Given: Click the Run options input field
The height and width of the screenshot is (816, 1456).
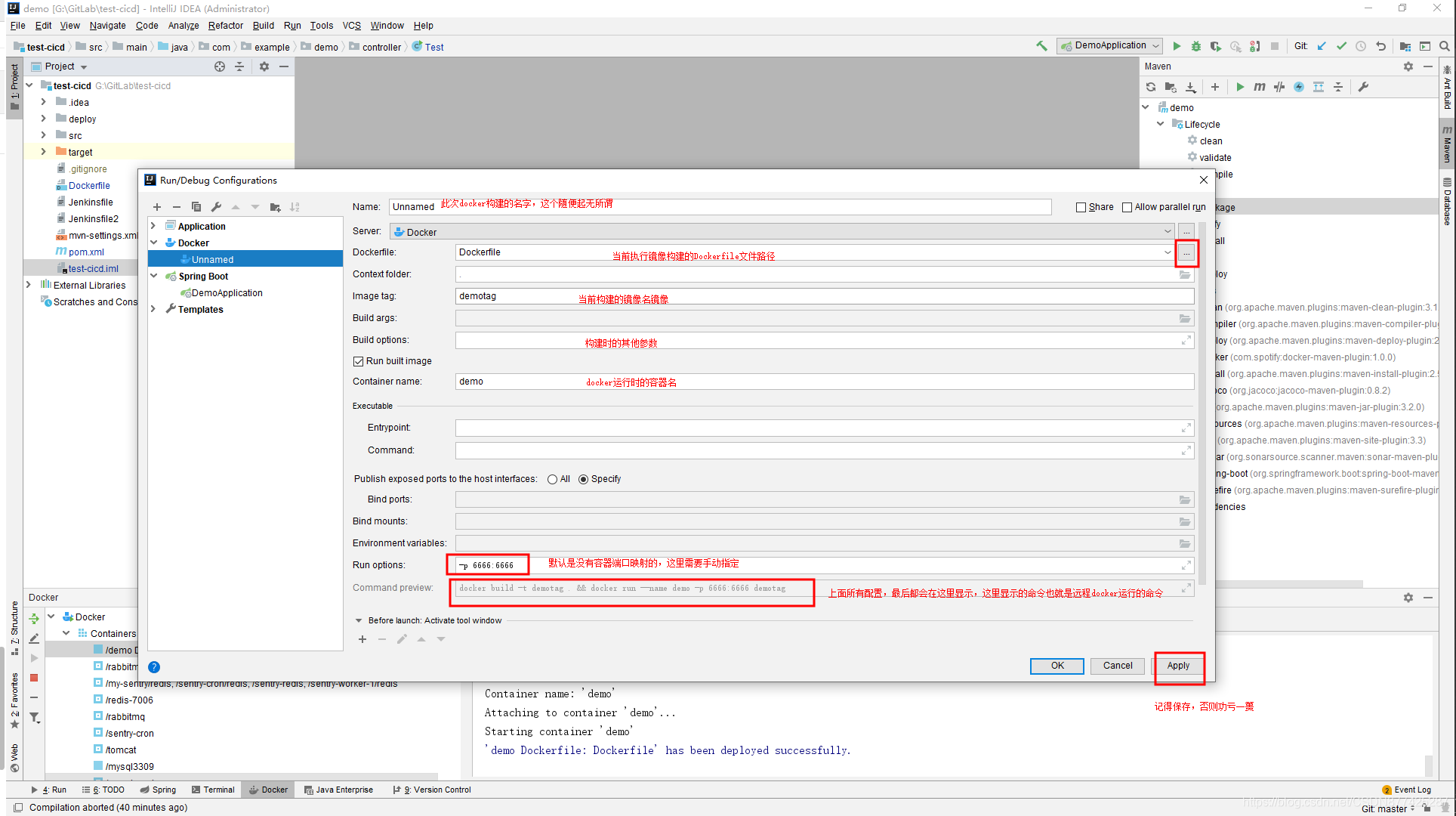Looking at the screenshot, I should 825,565.
